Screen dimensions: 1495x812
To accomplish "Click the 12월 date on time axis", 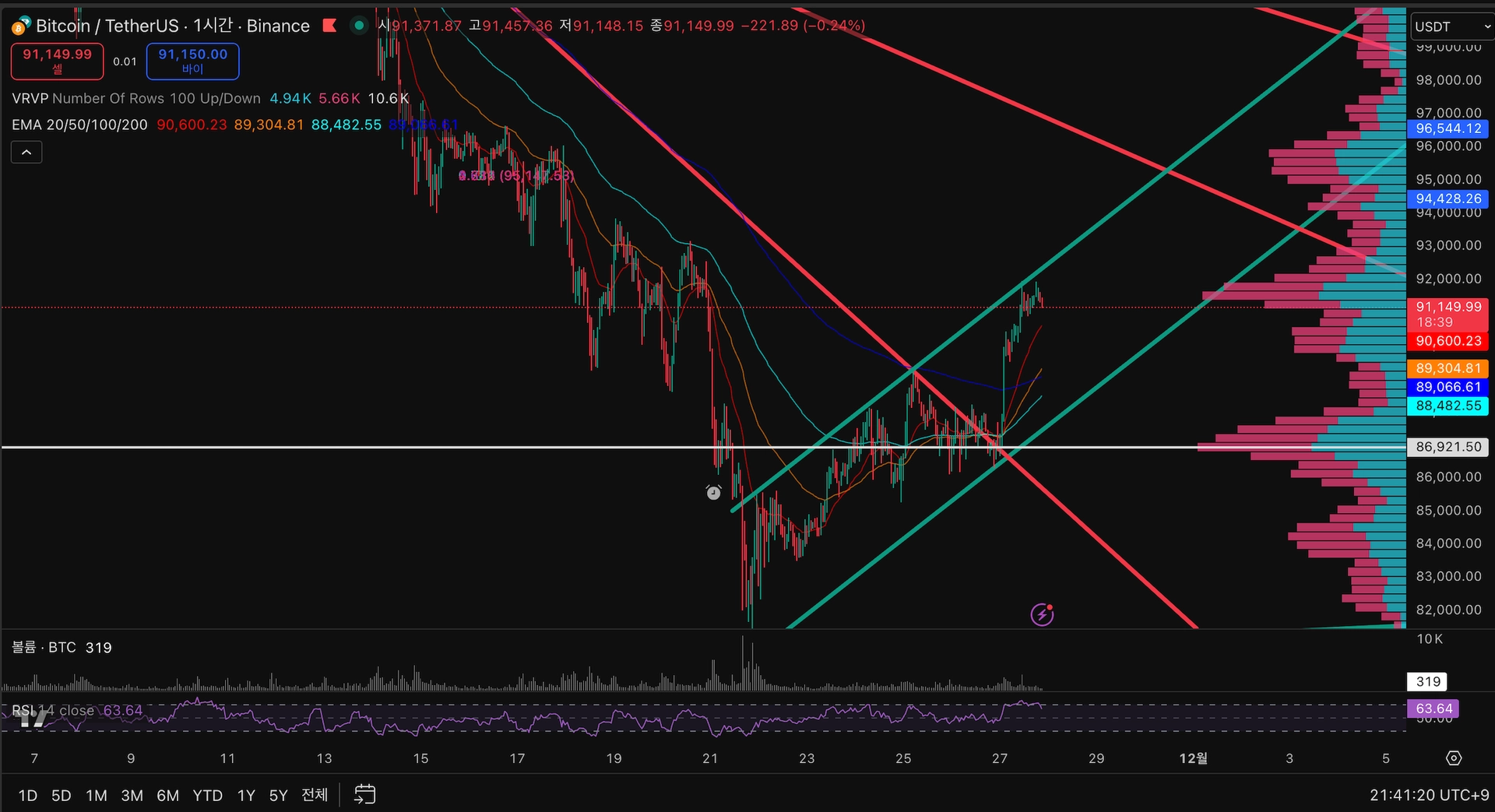I will click(1193, 758).
